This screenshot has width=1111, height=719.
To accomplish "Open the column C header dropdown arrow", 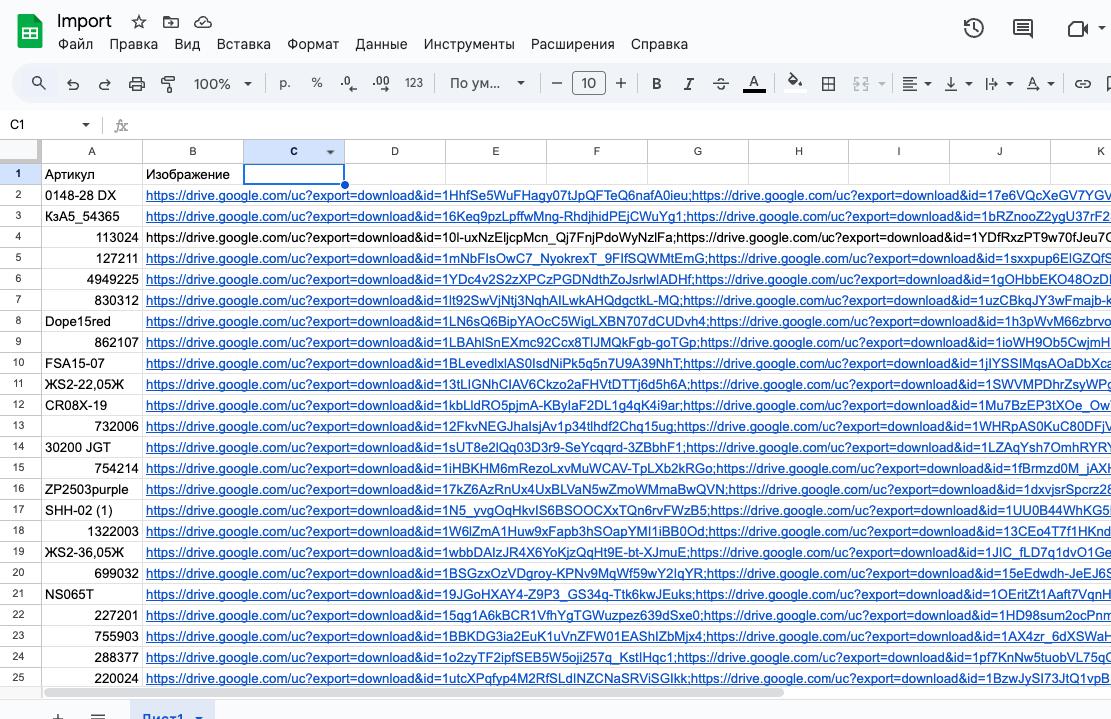I will (x=330, y=152).
